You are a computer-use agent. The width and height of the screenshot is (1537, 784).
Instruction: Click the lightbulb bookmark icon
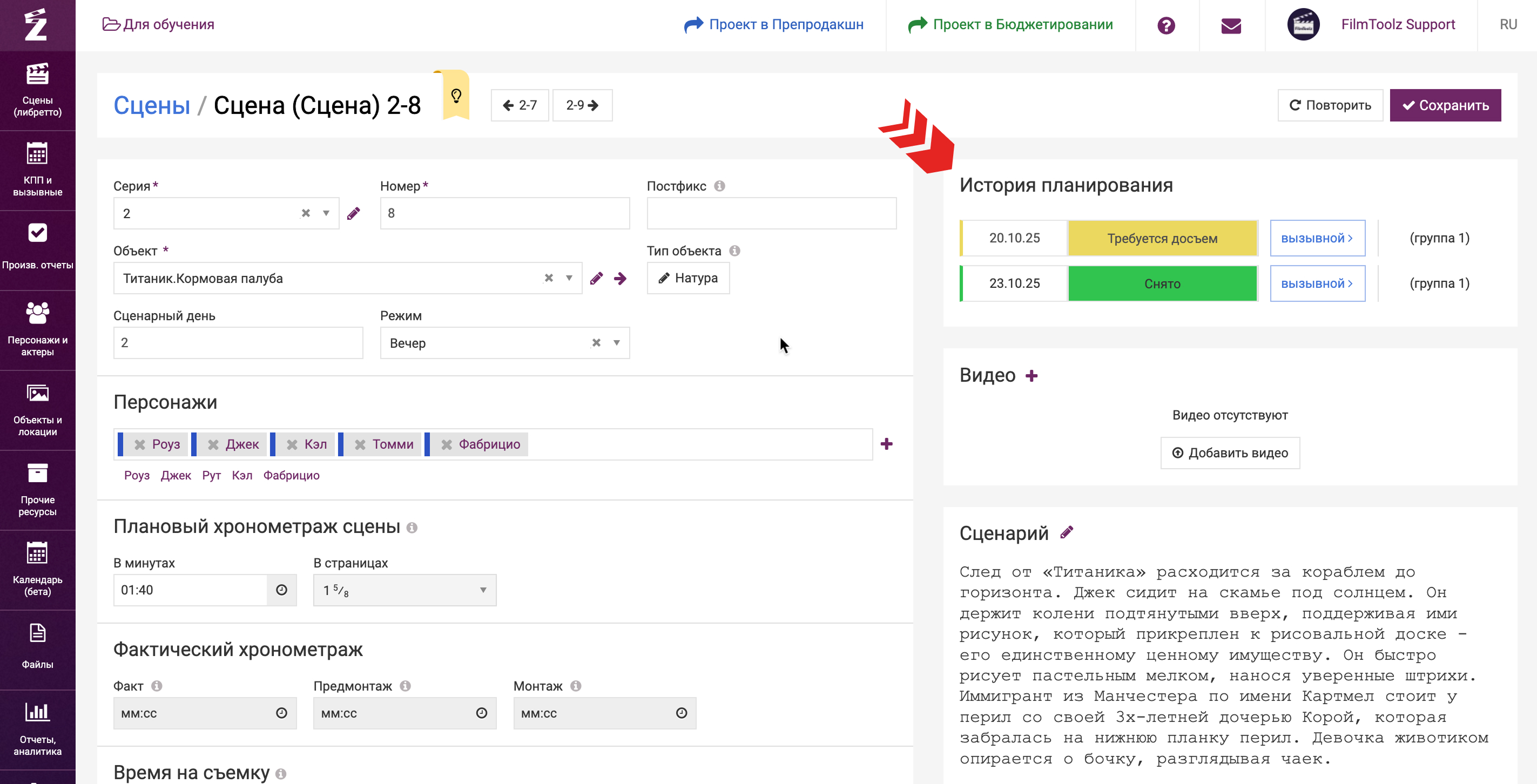pyautogui.click(x=456, y=96)
